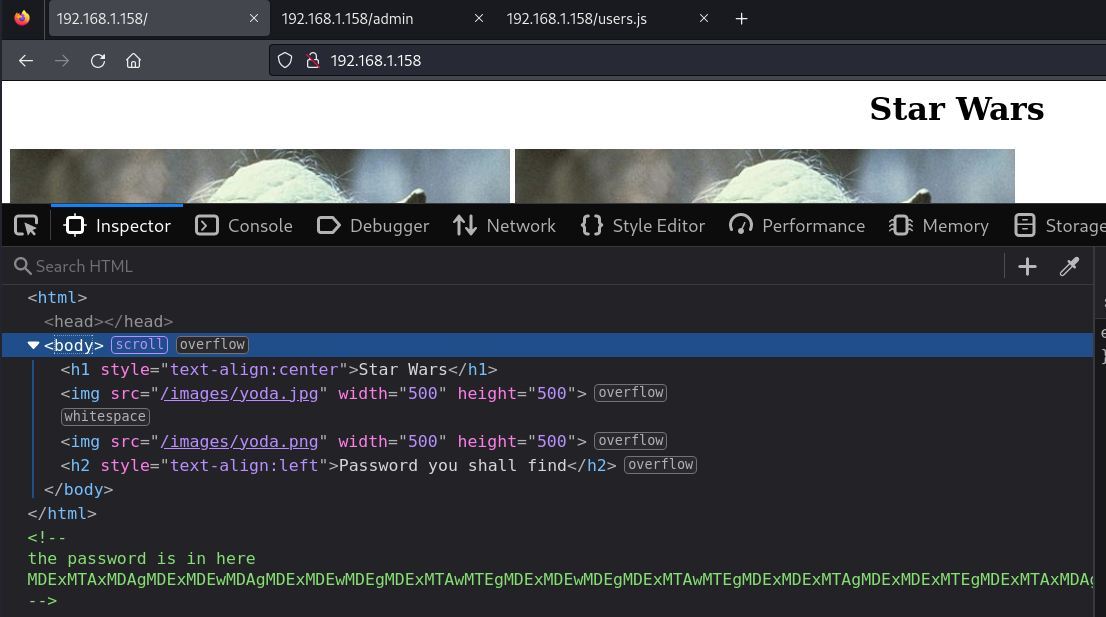Toggle the scroll badge on body
The width and height of the screenshot is (1106, 617).
click(140, 345)
